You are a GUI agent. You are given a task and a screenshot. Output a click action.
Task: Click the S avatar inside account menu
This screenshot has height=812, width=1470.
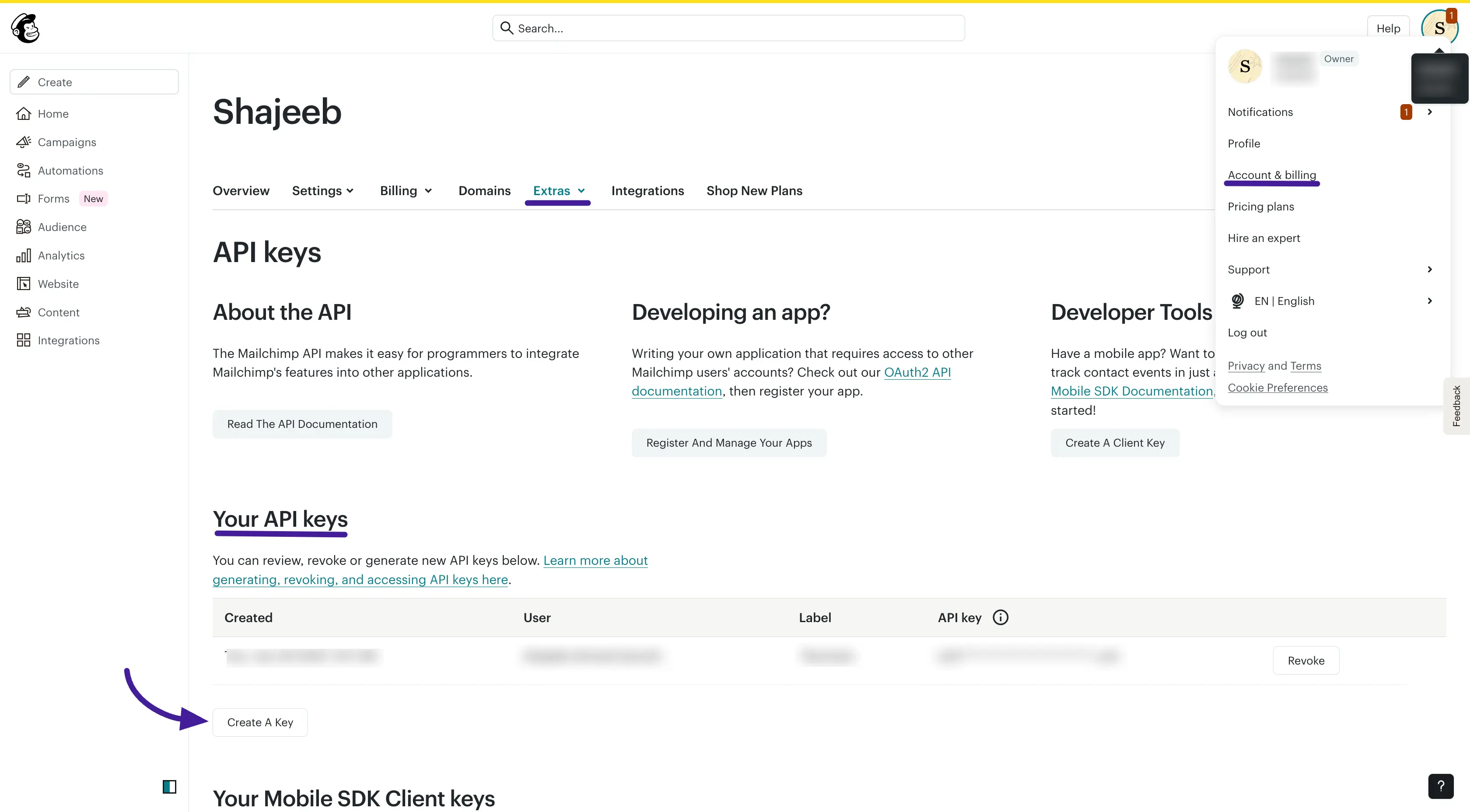pyautogui.click(x=1245, y=66)
